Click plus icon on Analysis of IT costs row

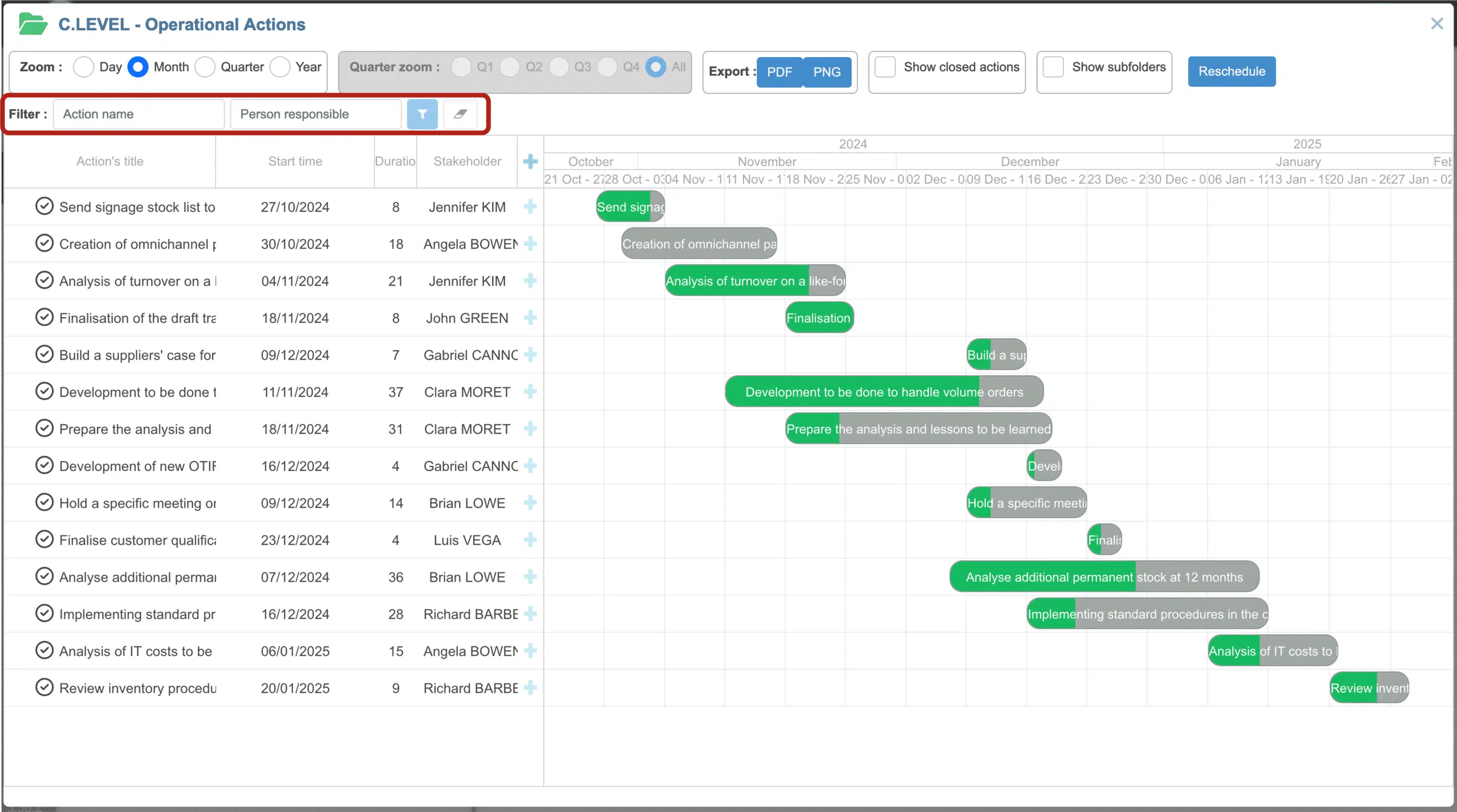(x=530, y=651)
